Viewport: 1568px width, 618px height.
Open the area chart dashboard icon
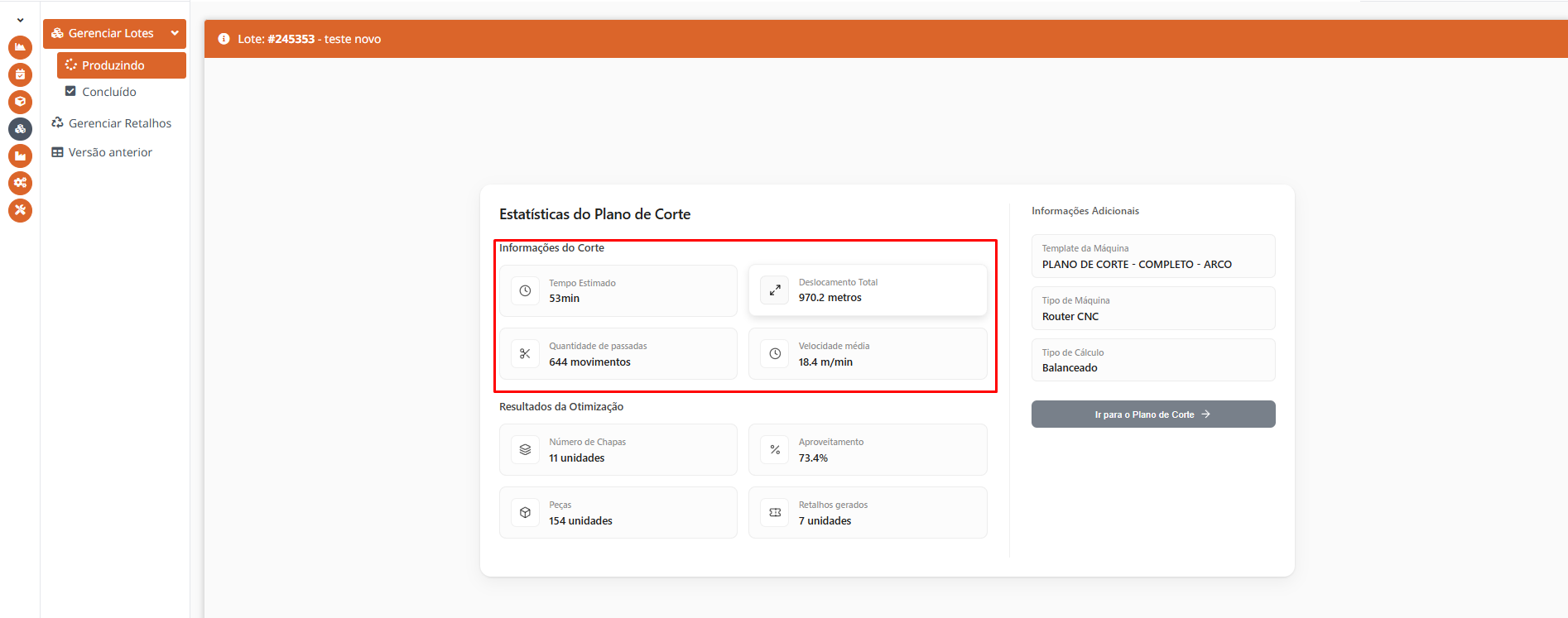[x=20, y=47]
